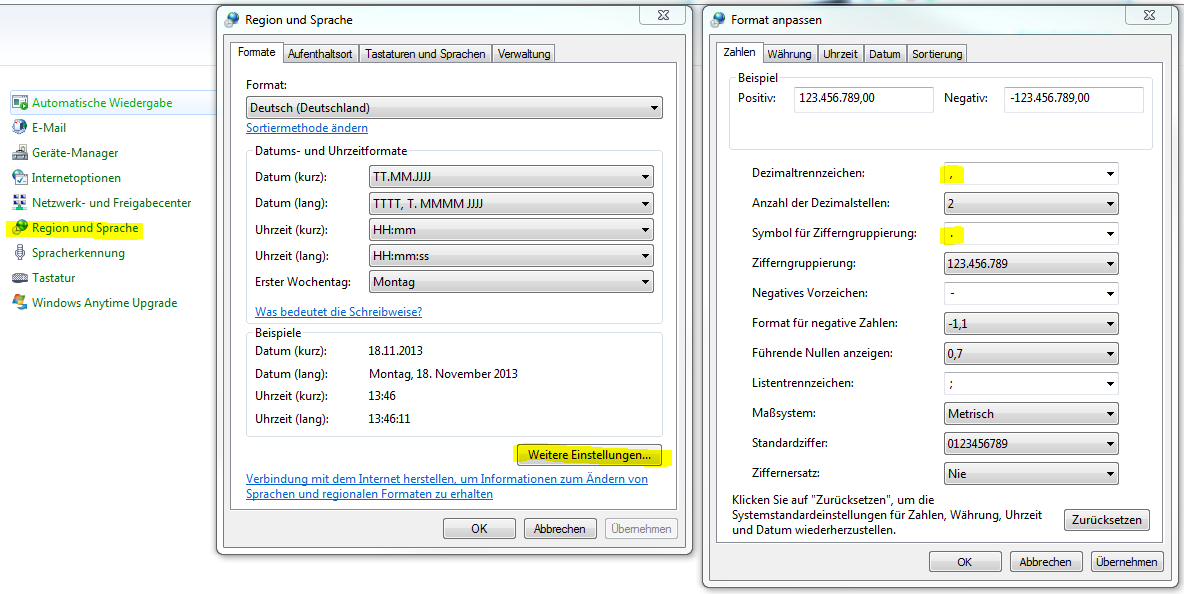Open the Maßsystem dropdown
Screen dimensions: 1184x594
(1031, 414)
